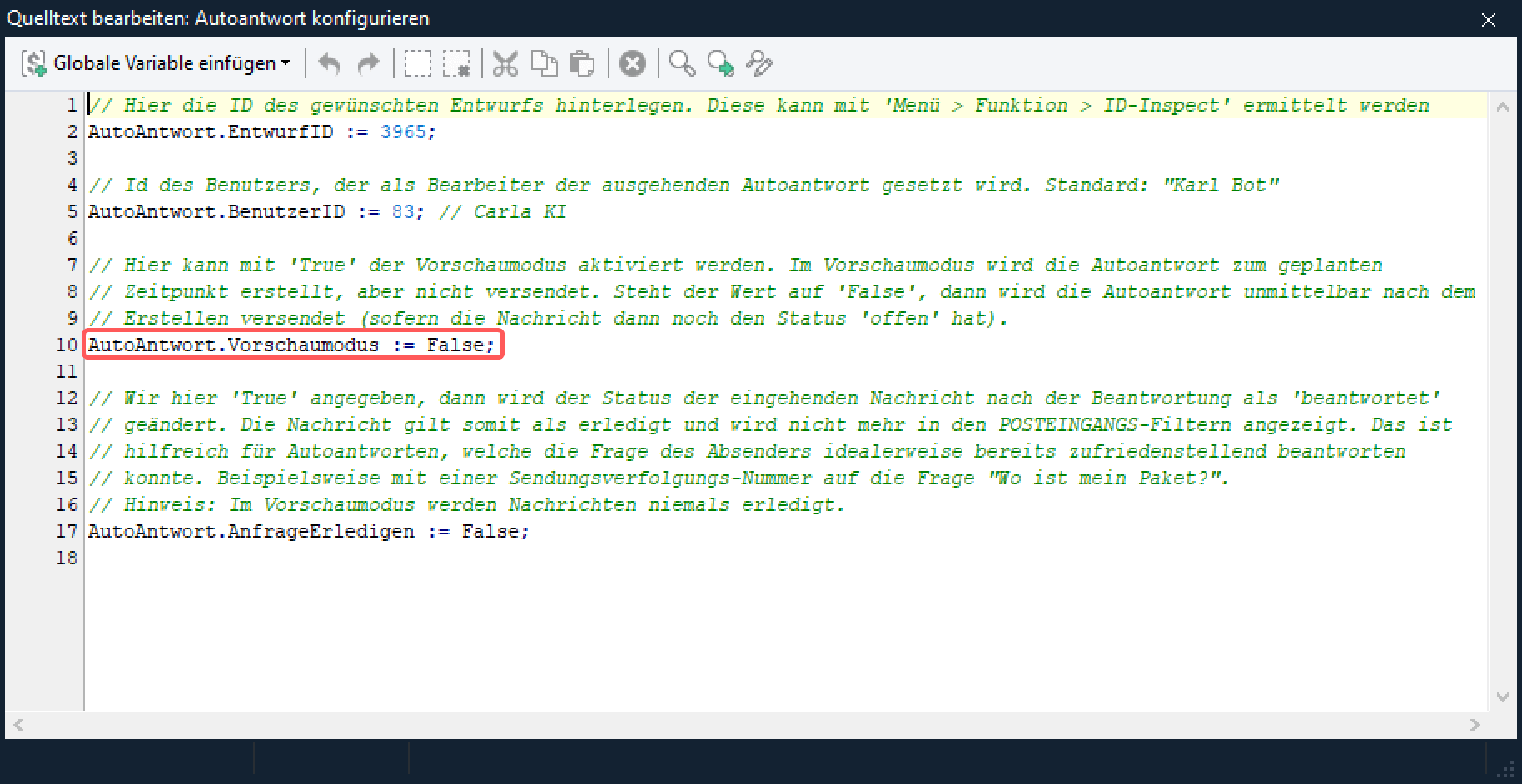1522x784 pixels.
Task: Click the vertical scrollbar down arrow
Action: (x=1502, y=697)
